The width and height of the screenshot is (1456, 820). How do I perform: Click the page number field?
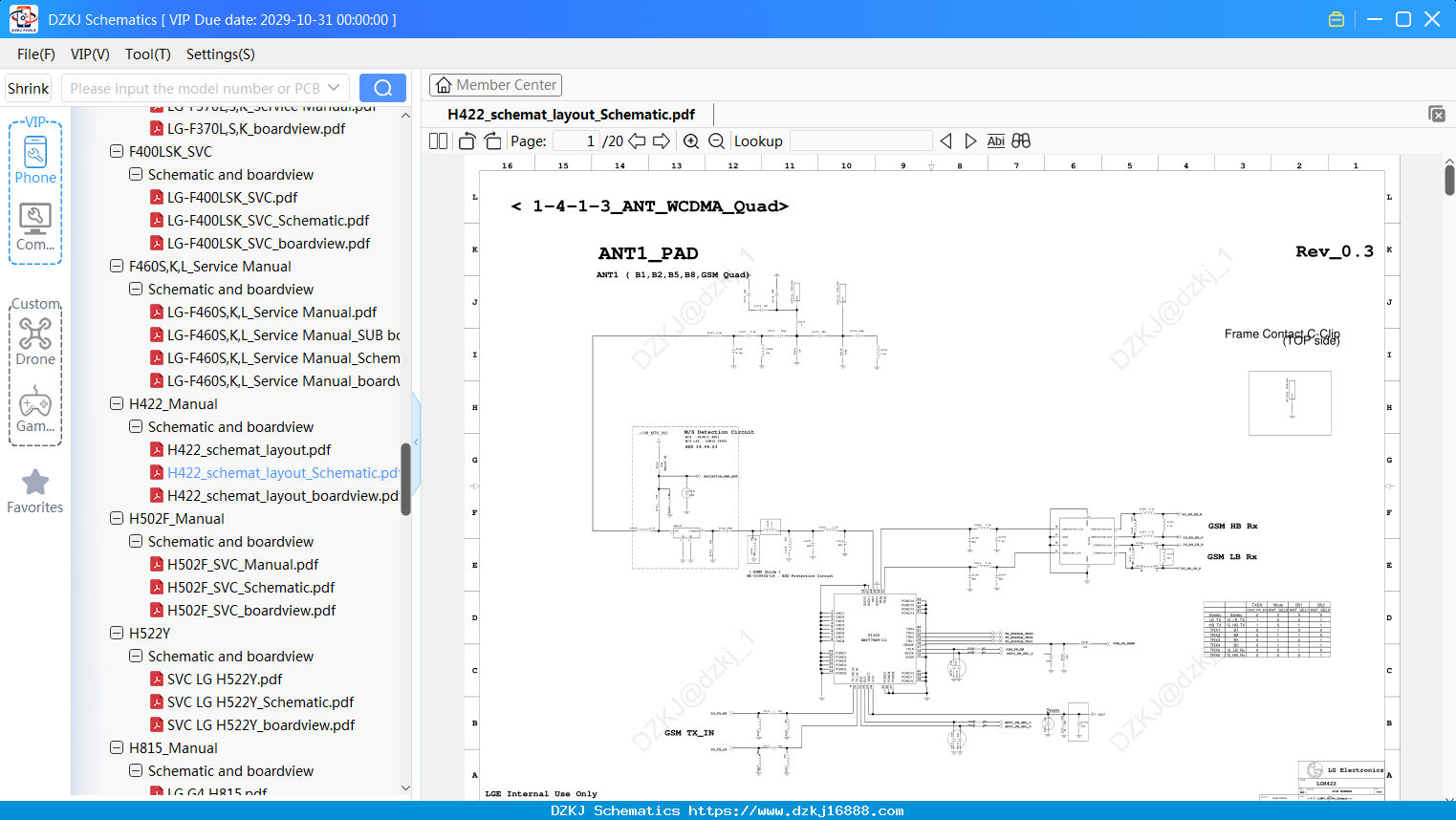[x=576, y=141]
